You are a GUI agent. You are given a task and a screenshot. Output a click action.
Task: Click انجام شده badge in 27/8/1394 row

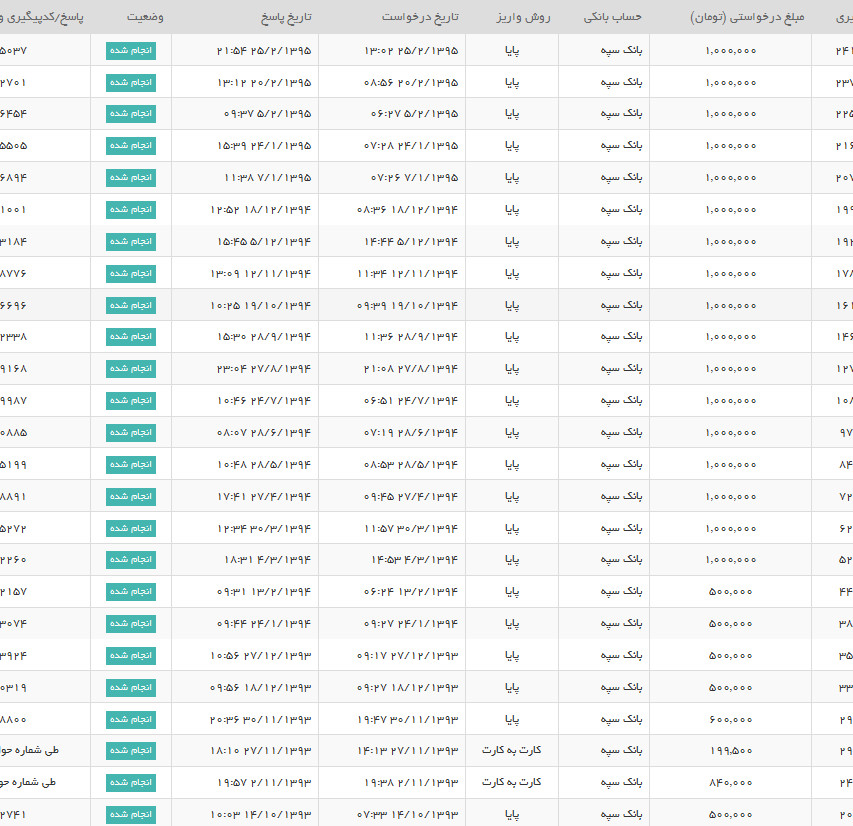131,369
